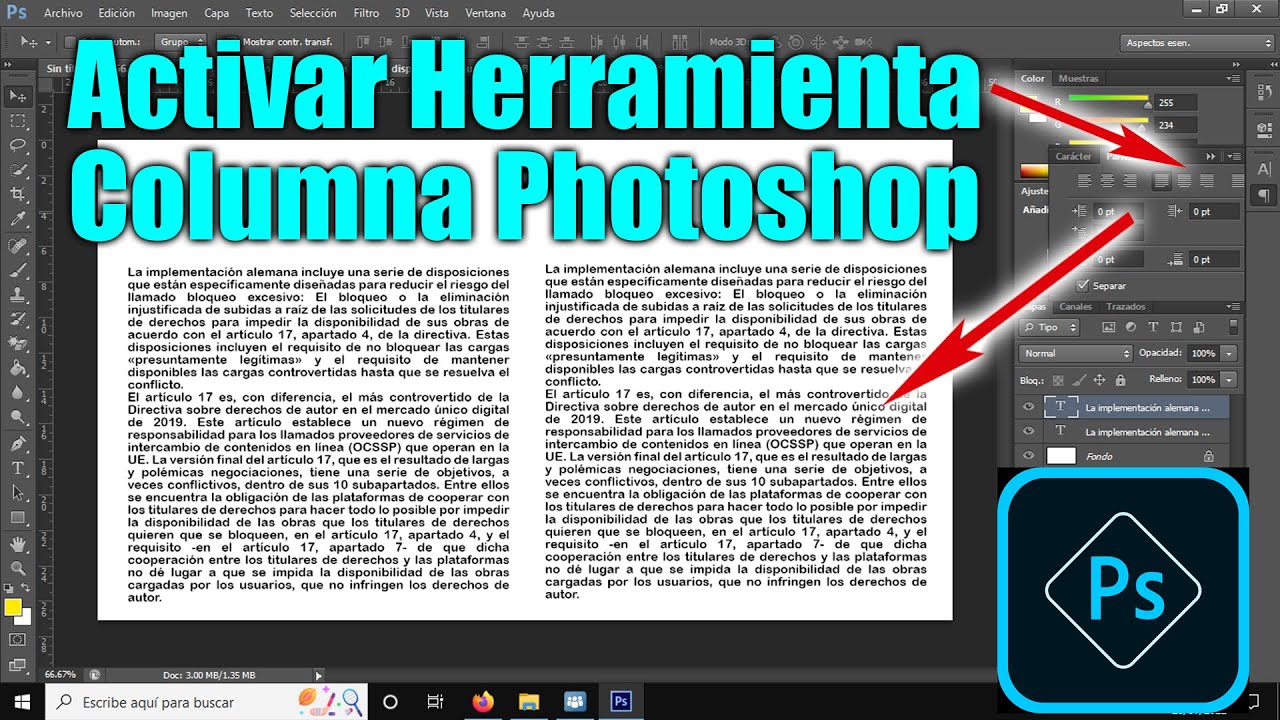
Task: Open the Move tool preset picker arrow
Action: [x=48, y=43]
